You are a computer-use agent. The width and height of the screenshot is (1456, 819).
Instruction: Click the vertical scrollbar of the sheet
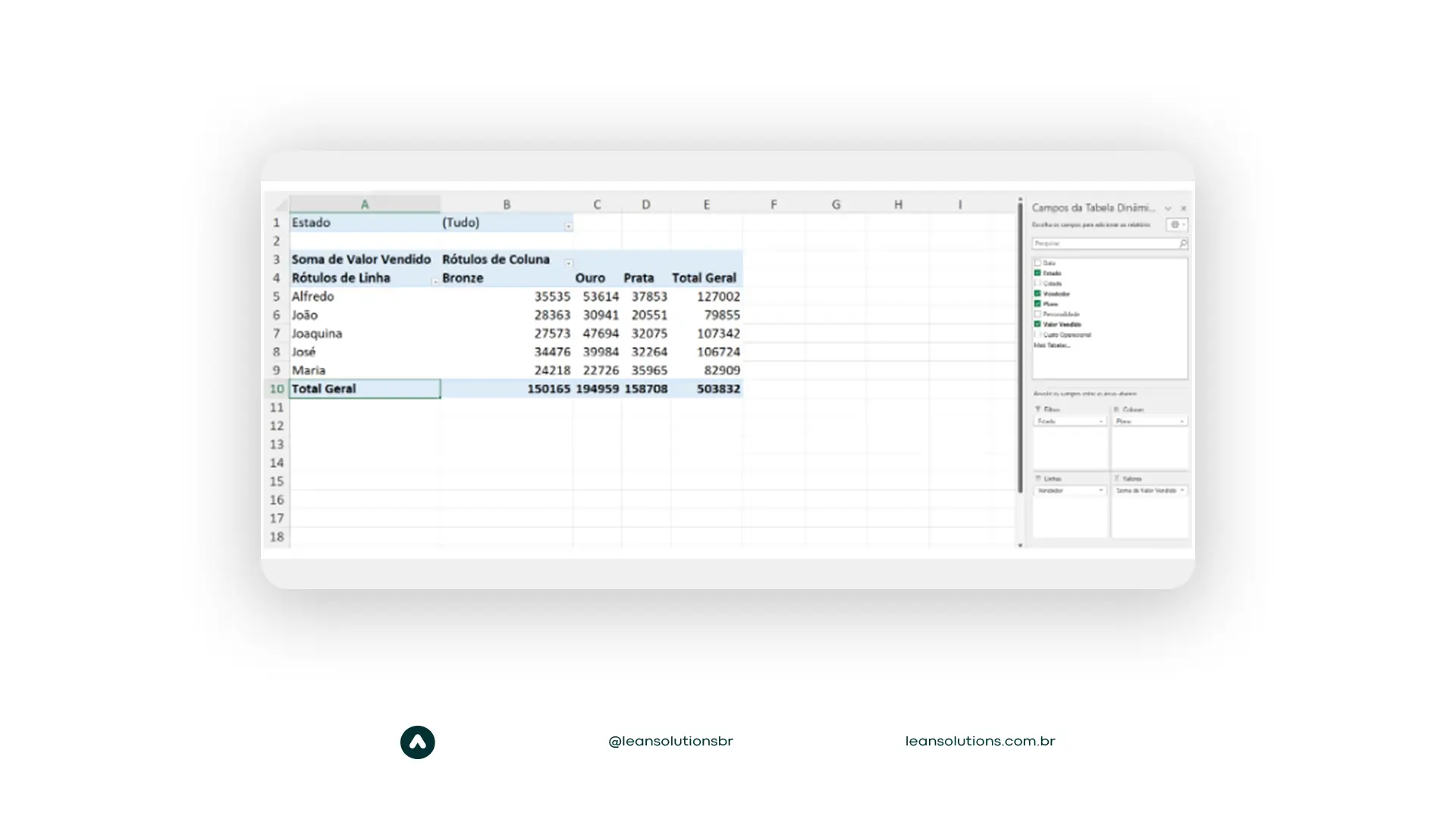1020,347
